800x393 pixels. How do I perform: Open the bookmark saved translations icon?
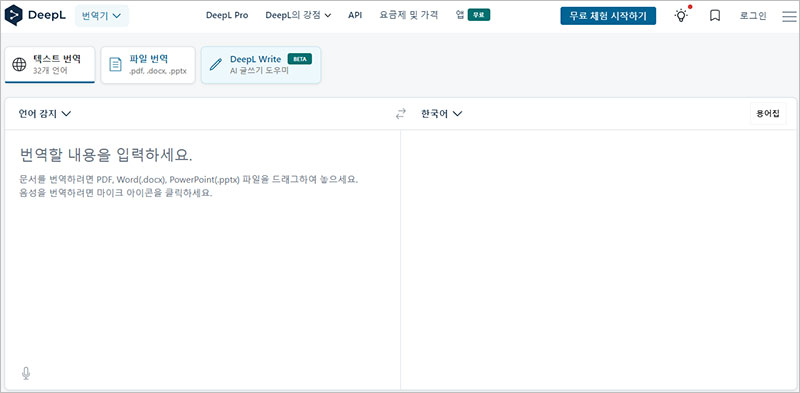pyautogui.click(x=715, y=16)
